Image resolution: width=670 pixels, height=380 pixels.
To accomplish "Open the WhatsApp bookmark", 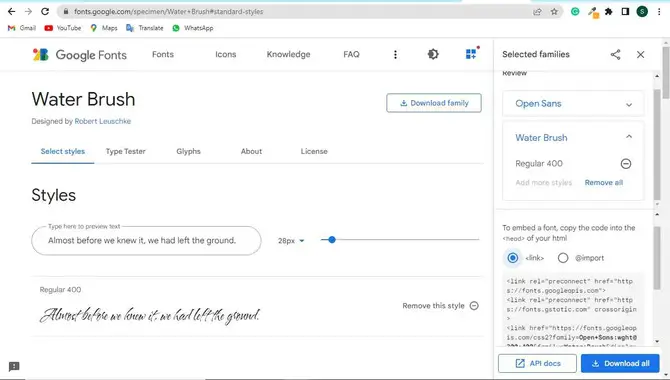I will coord(193,28).
